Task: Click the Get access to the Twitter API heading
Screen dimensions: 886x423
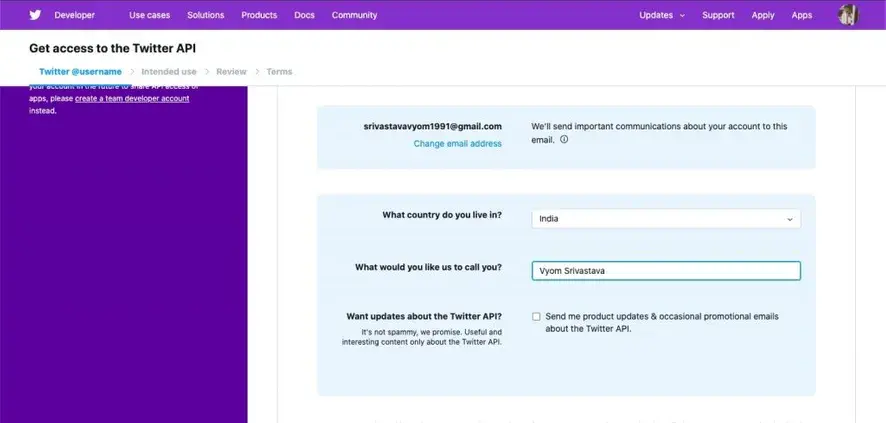Action: [112, 49]
